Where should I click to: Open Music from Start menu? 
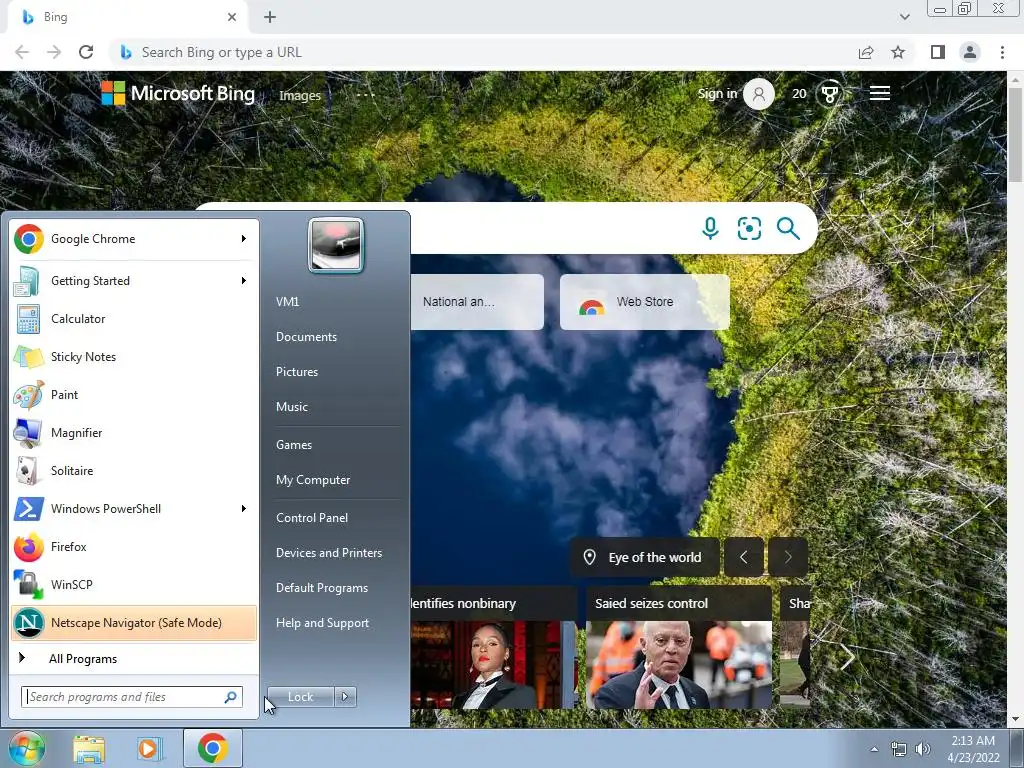[x=291, y=407]
